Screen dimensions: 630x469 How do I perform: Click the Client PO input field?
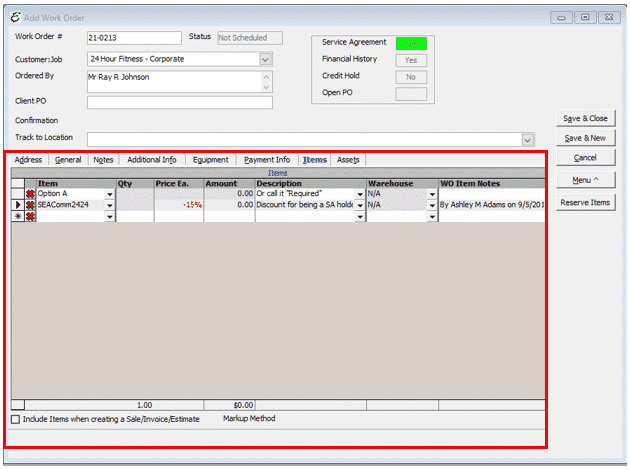pos(180,102)
